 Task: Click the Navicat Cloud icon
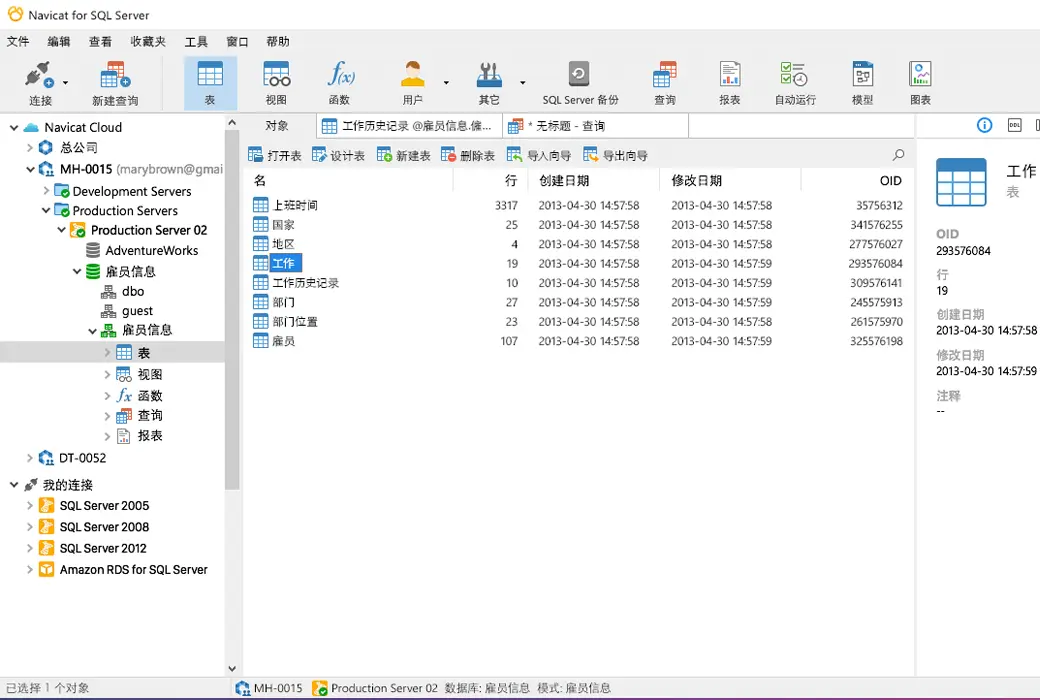[31, 127]
